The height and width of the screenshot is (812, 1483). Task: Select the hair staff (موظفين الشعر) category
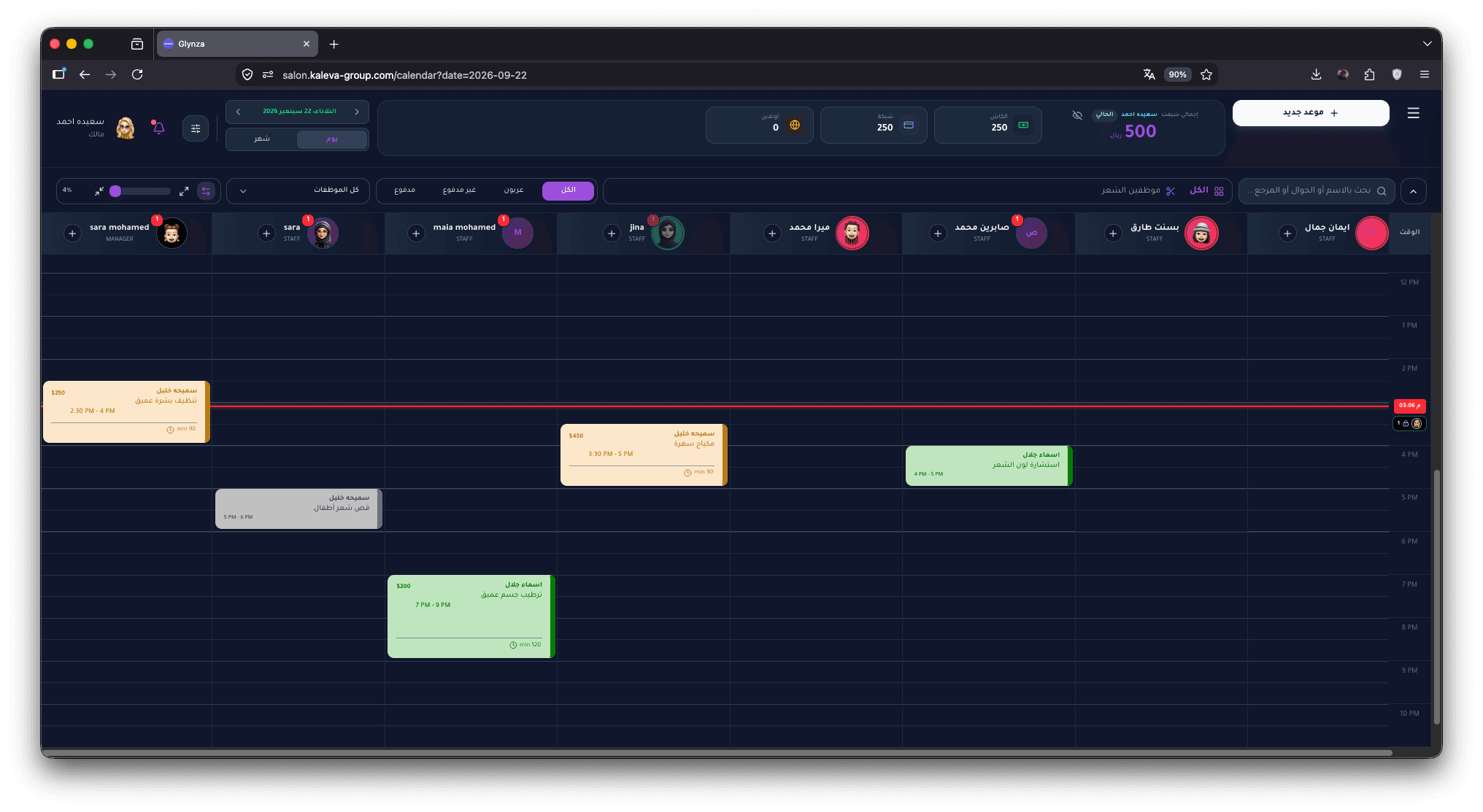[1138, 190]
